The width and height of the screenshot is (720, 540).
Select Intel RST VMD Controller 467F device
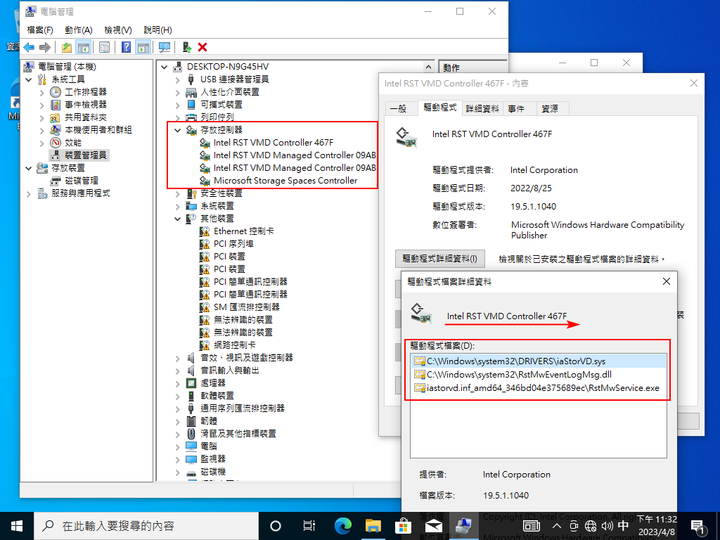click(x=273, y=142)
